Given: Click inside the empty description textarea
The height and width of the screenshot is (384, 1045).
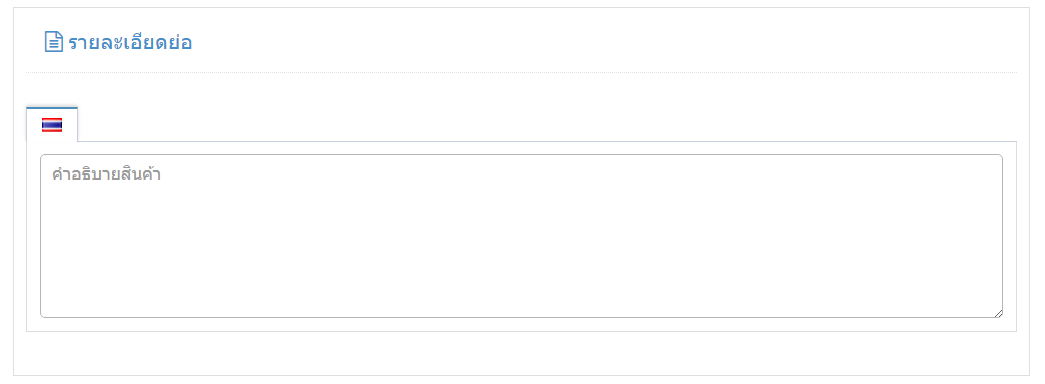Looking at the screenshot, I should (x=521, y=236).
